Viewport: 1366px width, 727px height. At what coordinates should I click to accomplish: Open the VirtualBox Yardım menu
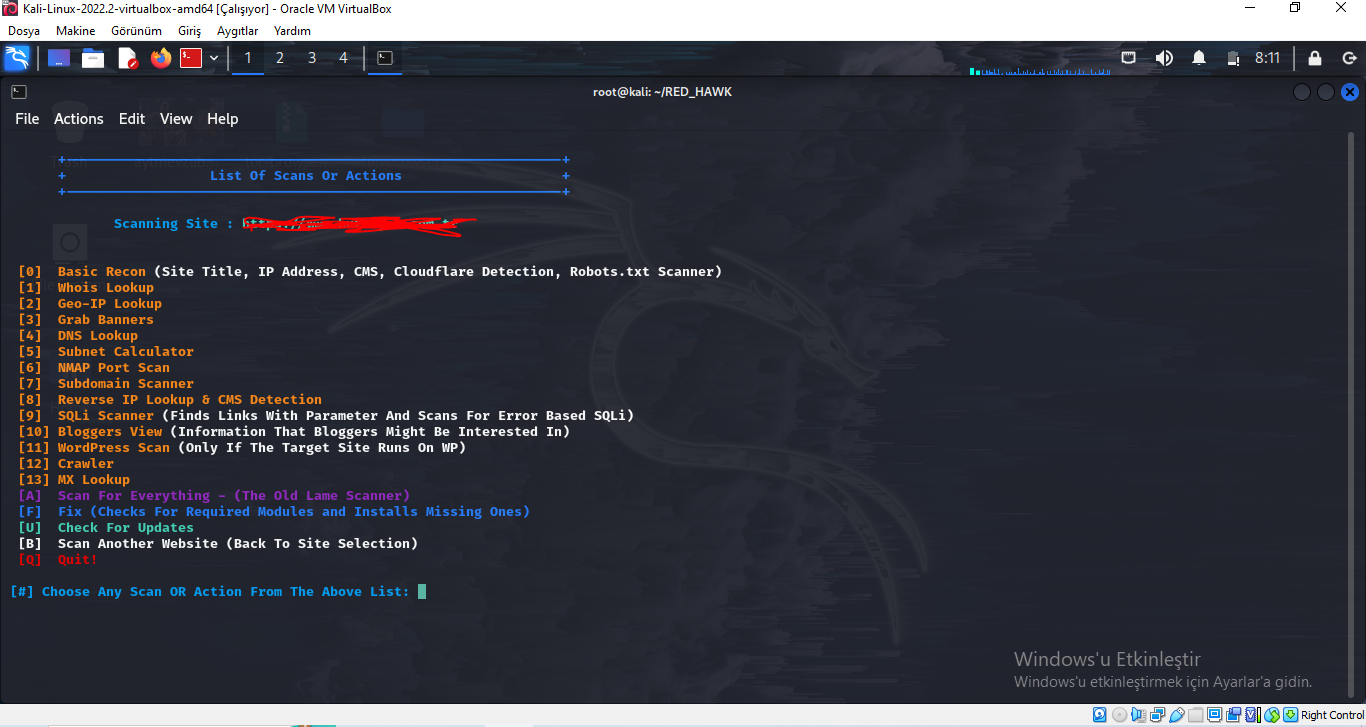(292, 31)
